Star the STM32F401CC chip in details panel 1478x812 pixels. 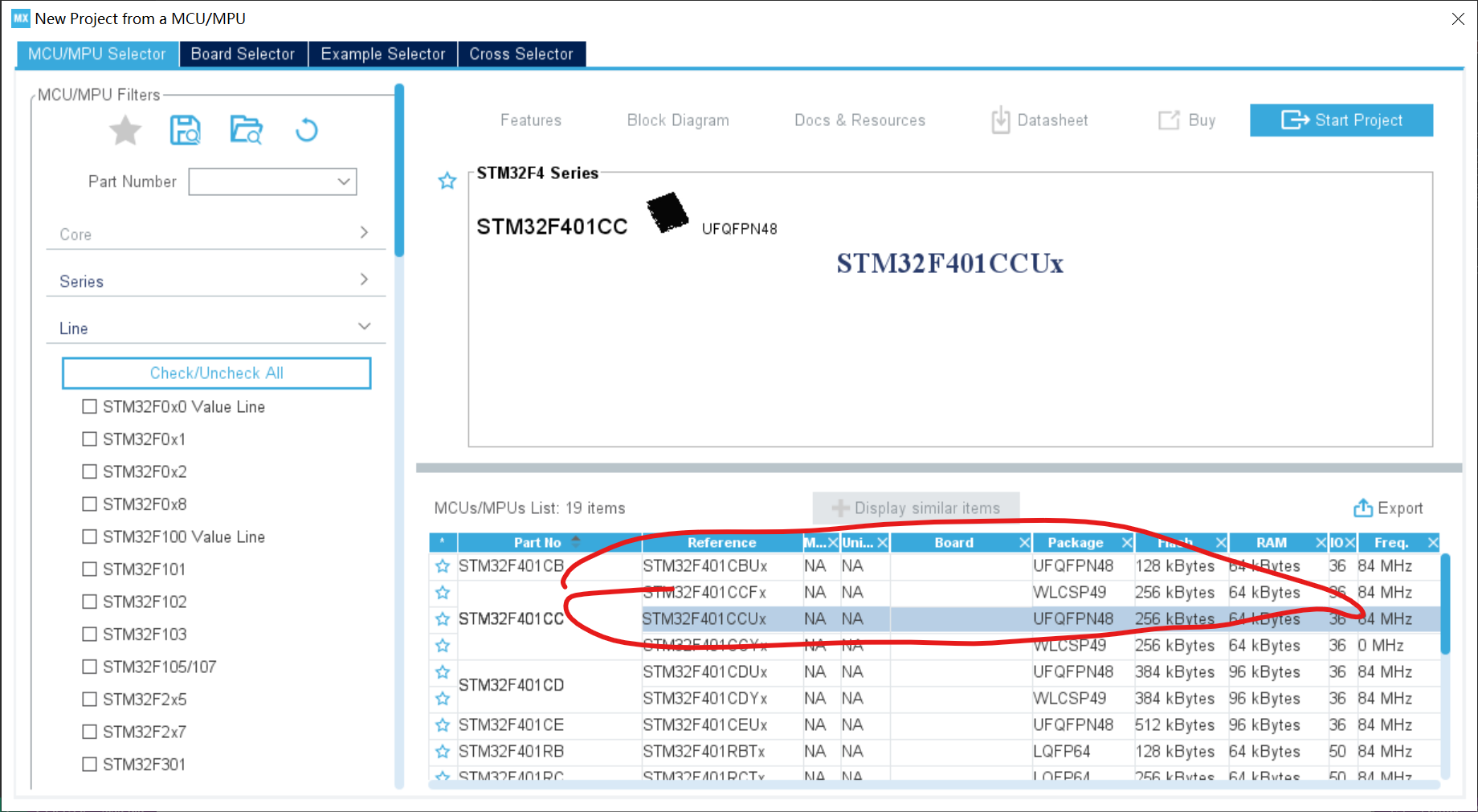point(447,181)
